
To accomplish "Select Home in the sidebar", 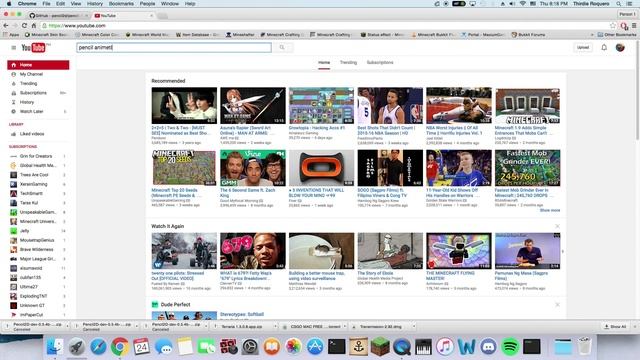I will point(38,65).
